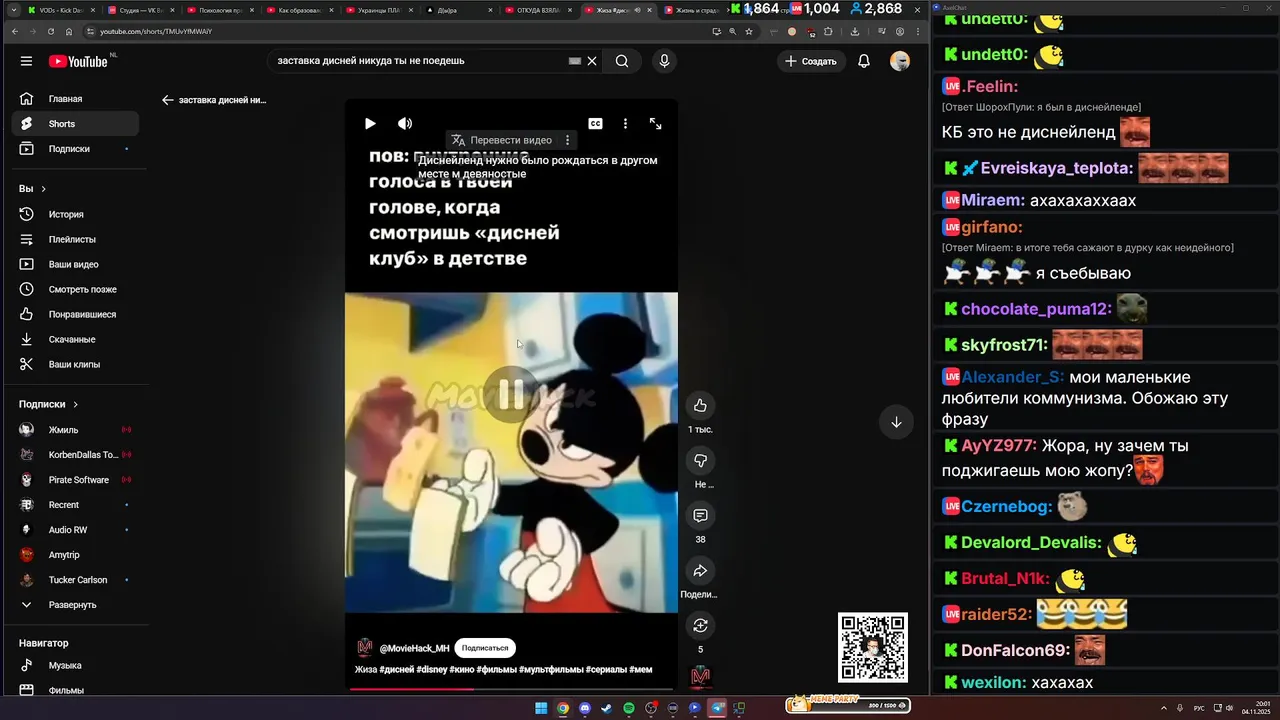Open Главная in sidebar
1280x720 pixels.
tap(75, 99)
